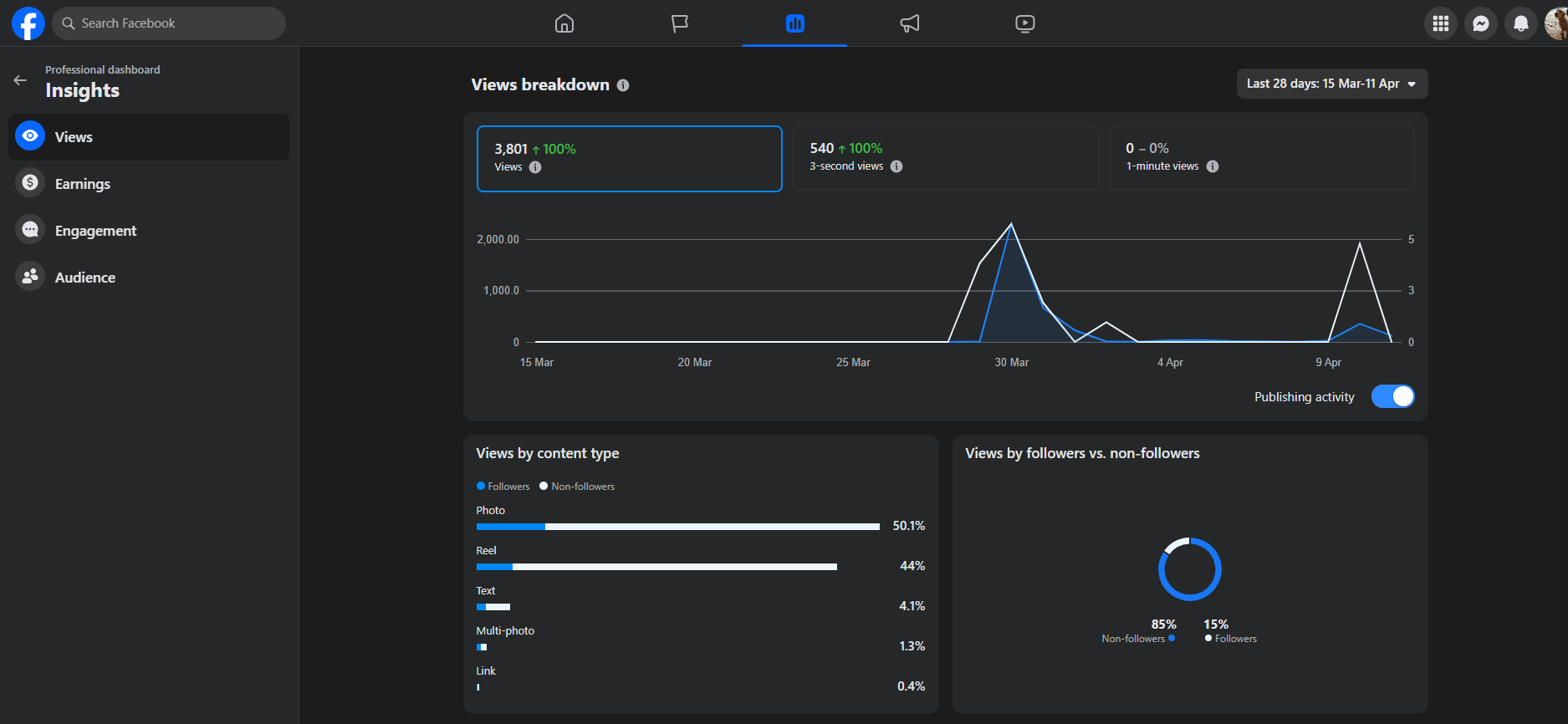
Task: Expand the Last 28 days date dropdown
Action: [x=1332, y=84]
